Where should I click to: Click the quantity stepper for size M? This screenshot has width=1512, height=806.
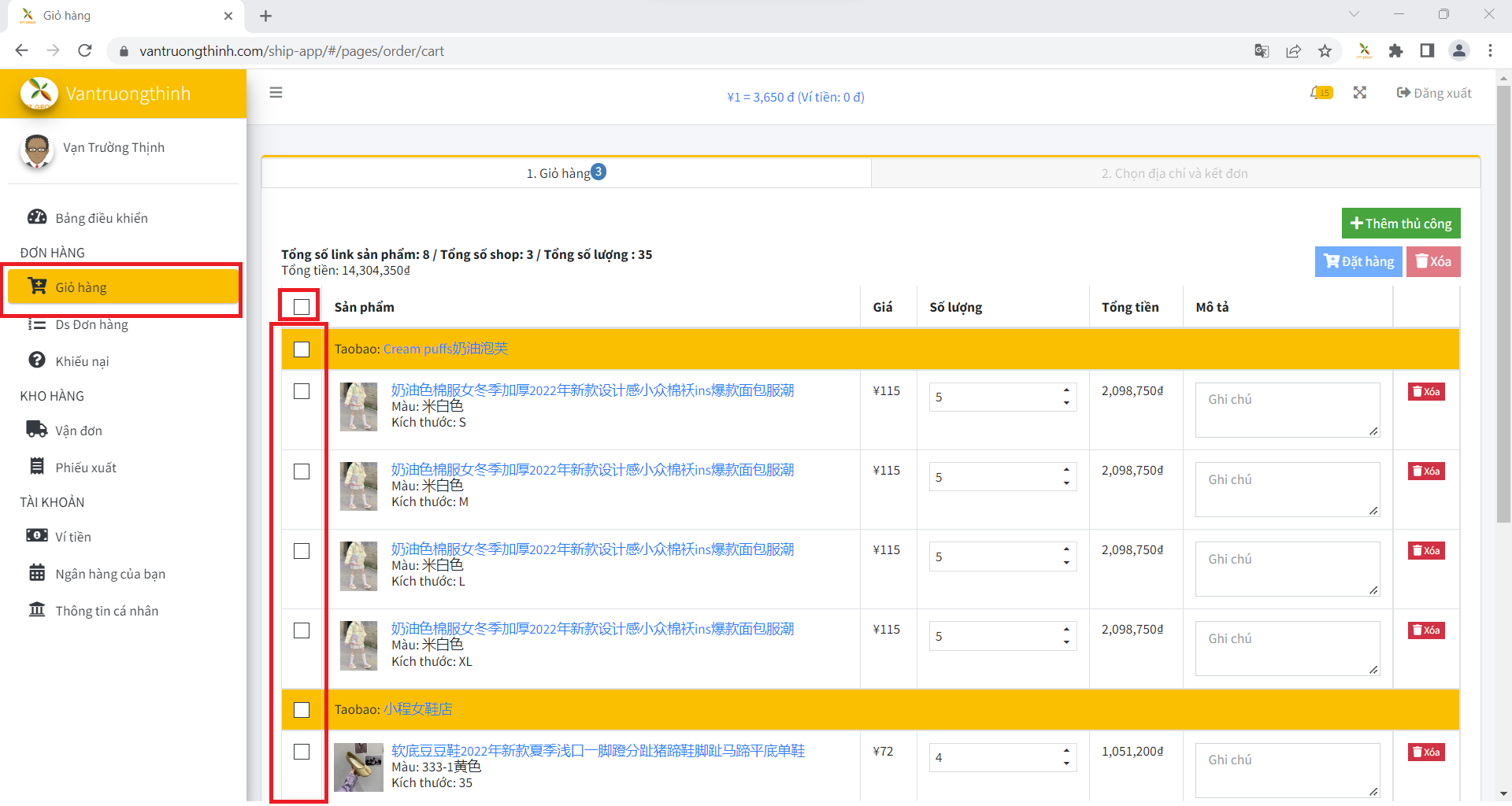(x=1066, y=477)
